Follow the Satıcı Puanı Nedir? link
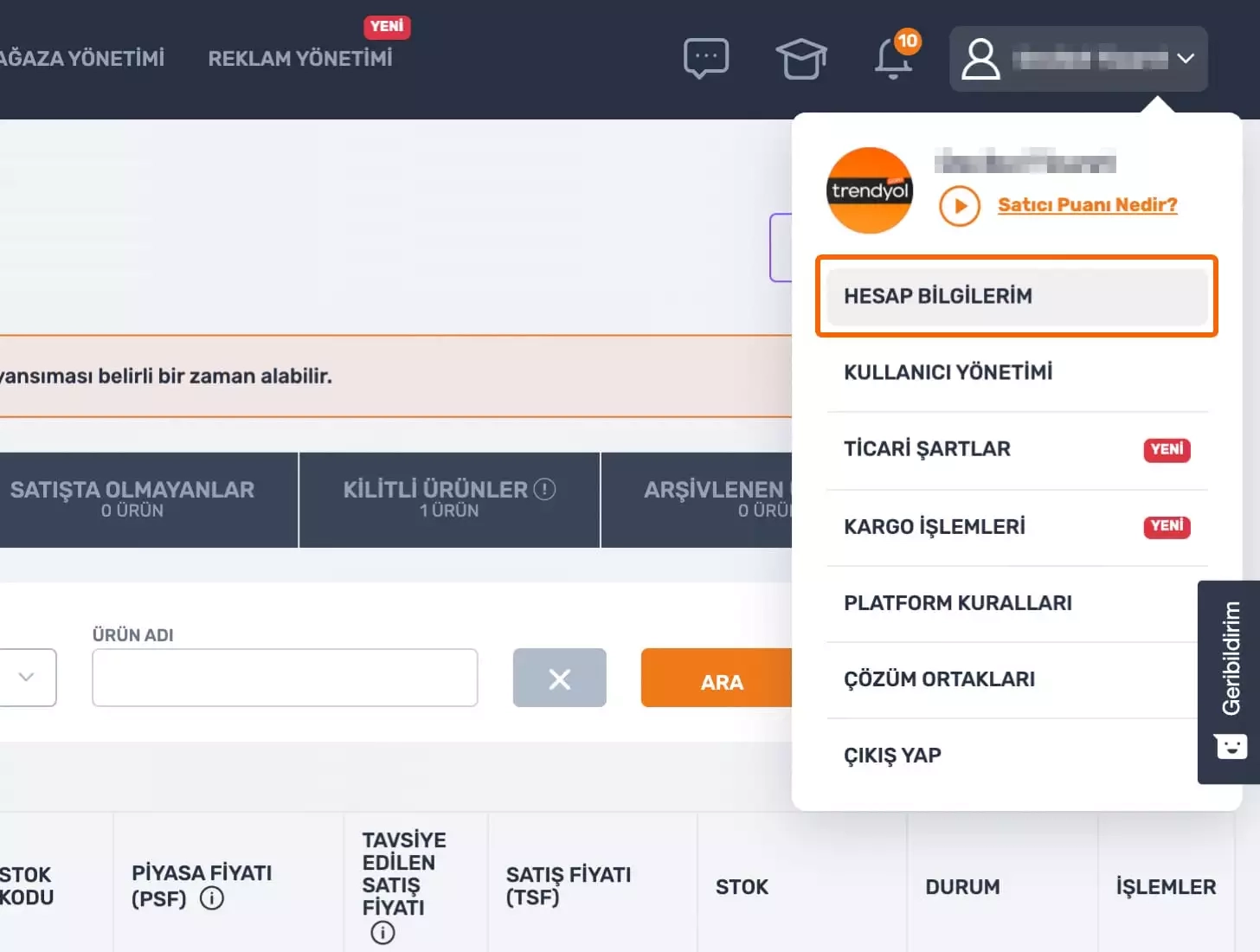 1087,205
